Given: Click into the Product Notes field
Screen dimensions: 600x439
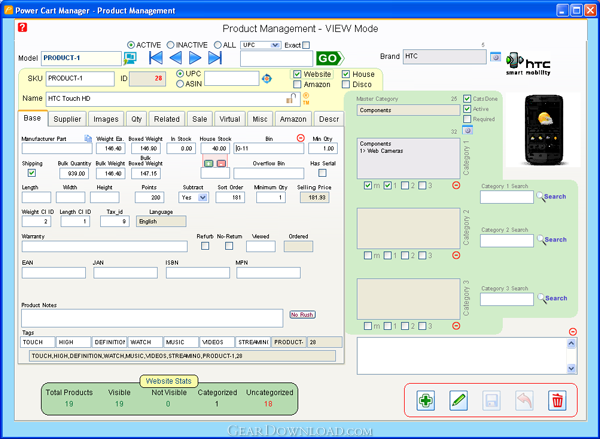Looking at the screenshot, I should point(152,318).
